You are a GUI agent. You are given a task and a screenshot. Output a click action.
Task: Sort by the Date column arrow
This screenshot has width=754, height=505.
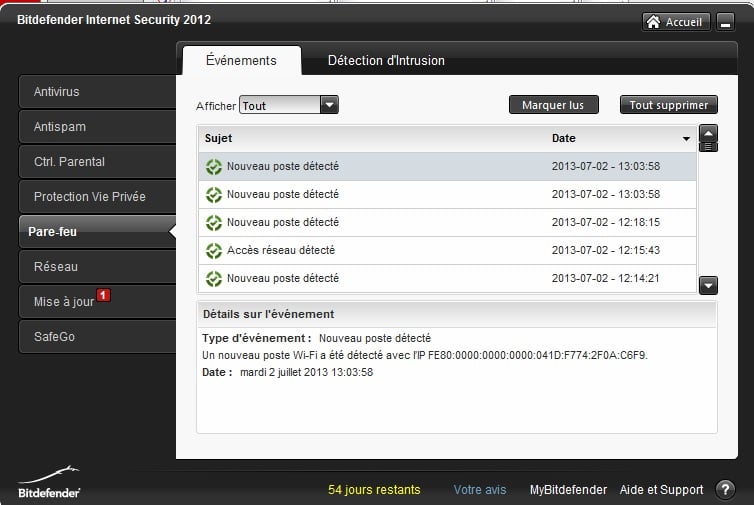[686, 139]
